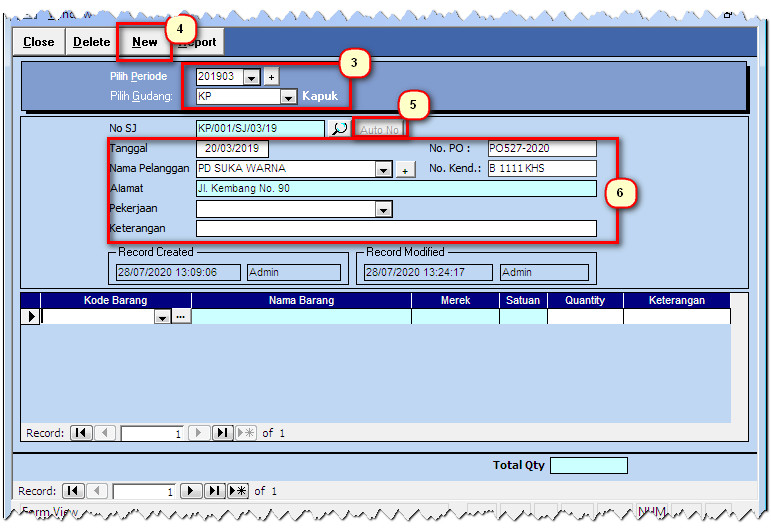Go to first record in main form navigator

pyautogui.click(x=73, y=491)
